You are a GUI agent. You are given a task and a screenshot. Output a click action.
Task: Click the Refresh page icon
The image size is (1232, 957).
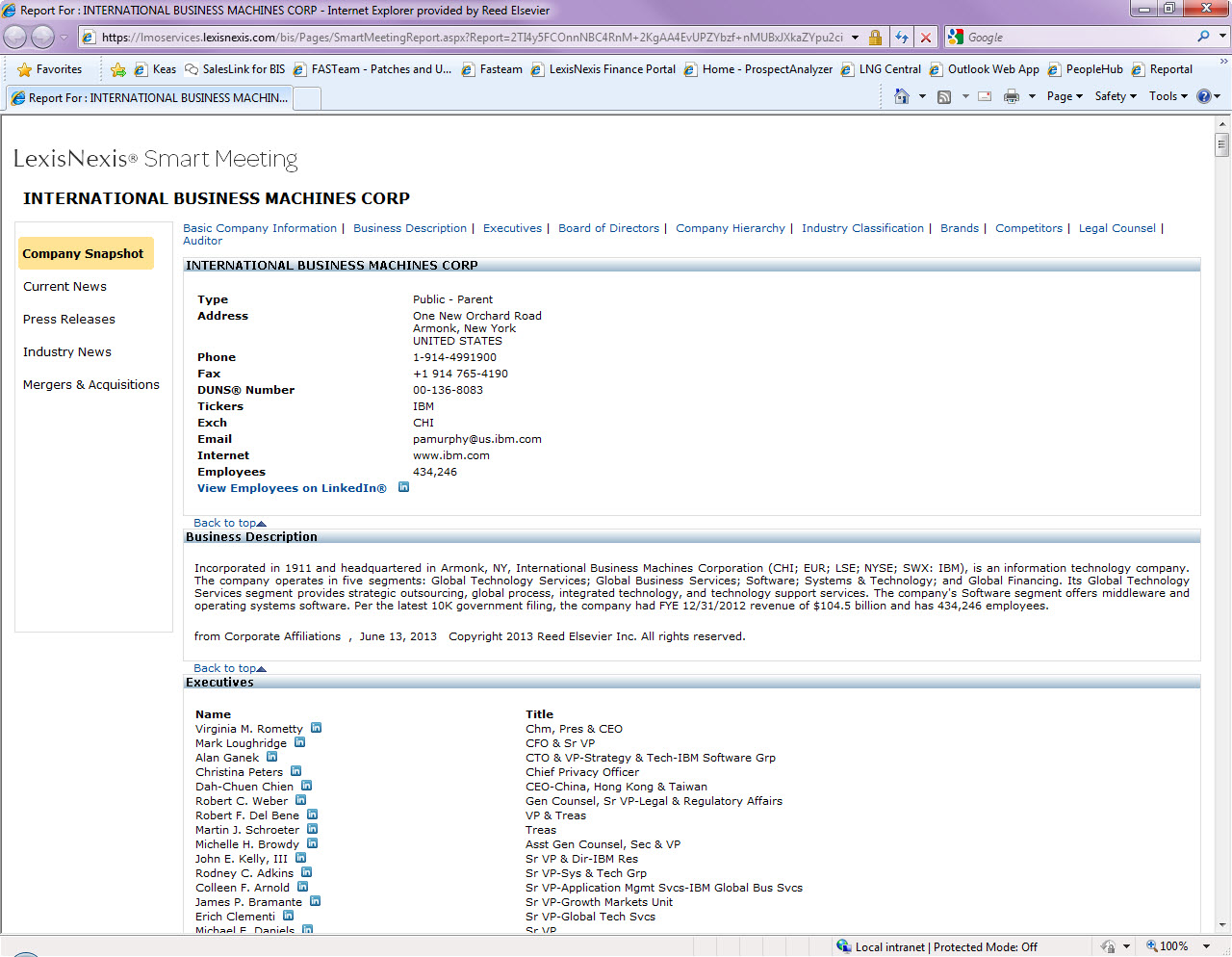[901, 38]
